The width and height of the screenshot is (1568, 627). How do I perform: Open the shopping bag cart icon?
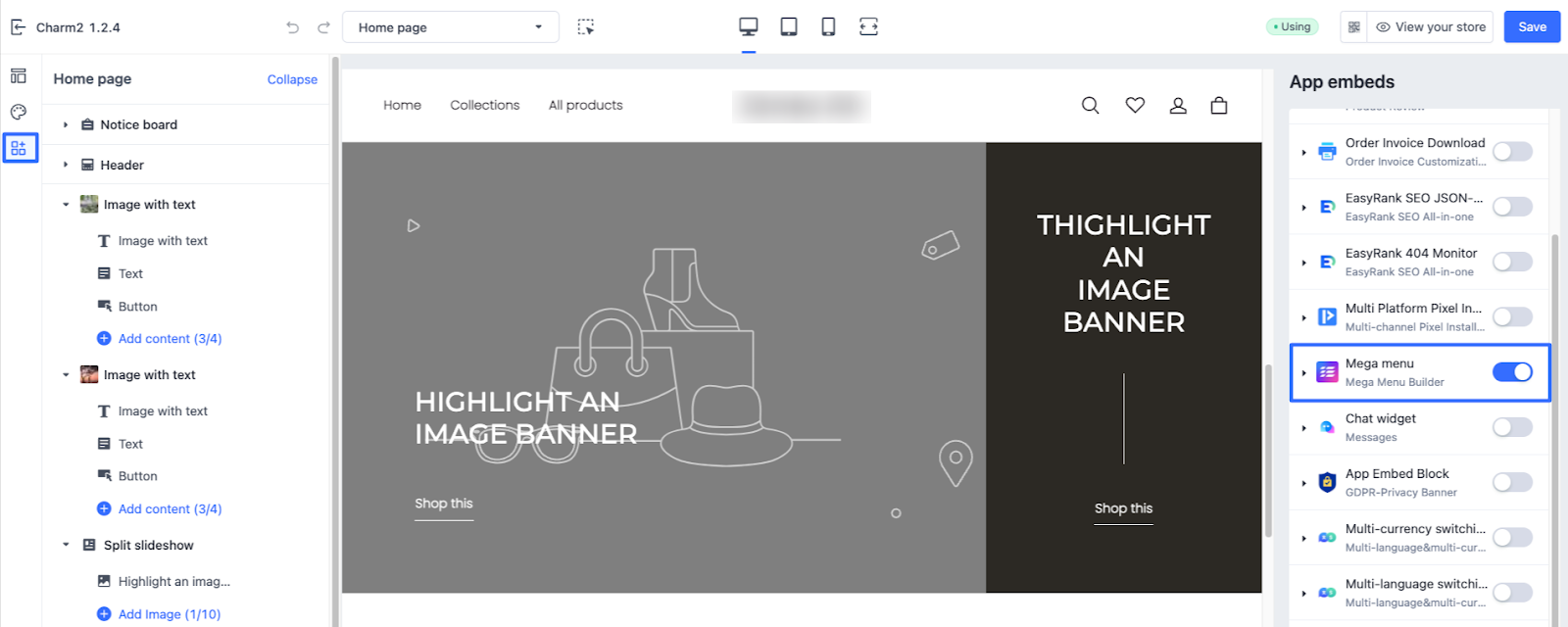1219,105
